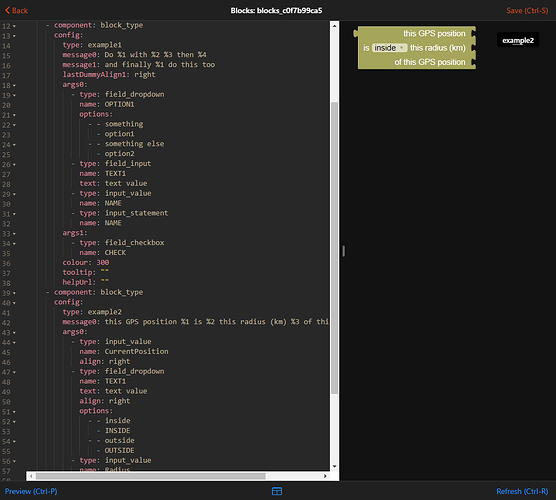Collapse the example2 component at line 39
Screen dimensions: 556x500
tap(14, 293)
